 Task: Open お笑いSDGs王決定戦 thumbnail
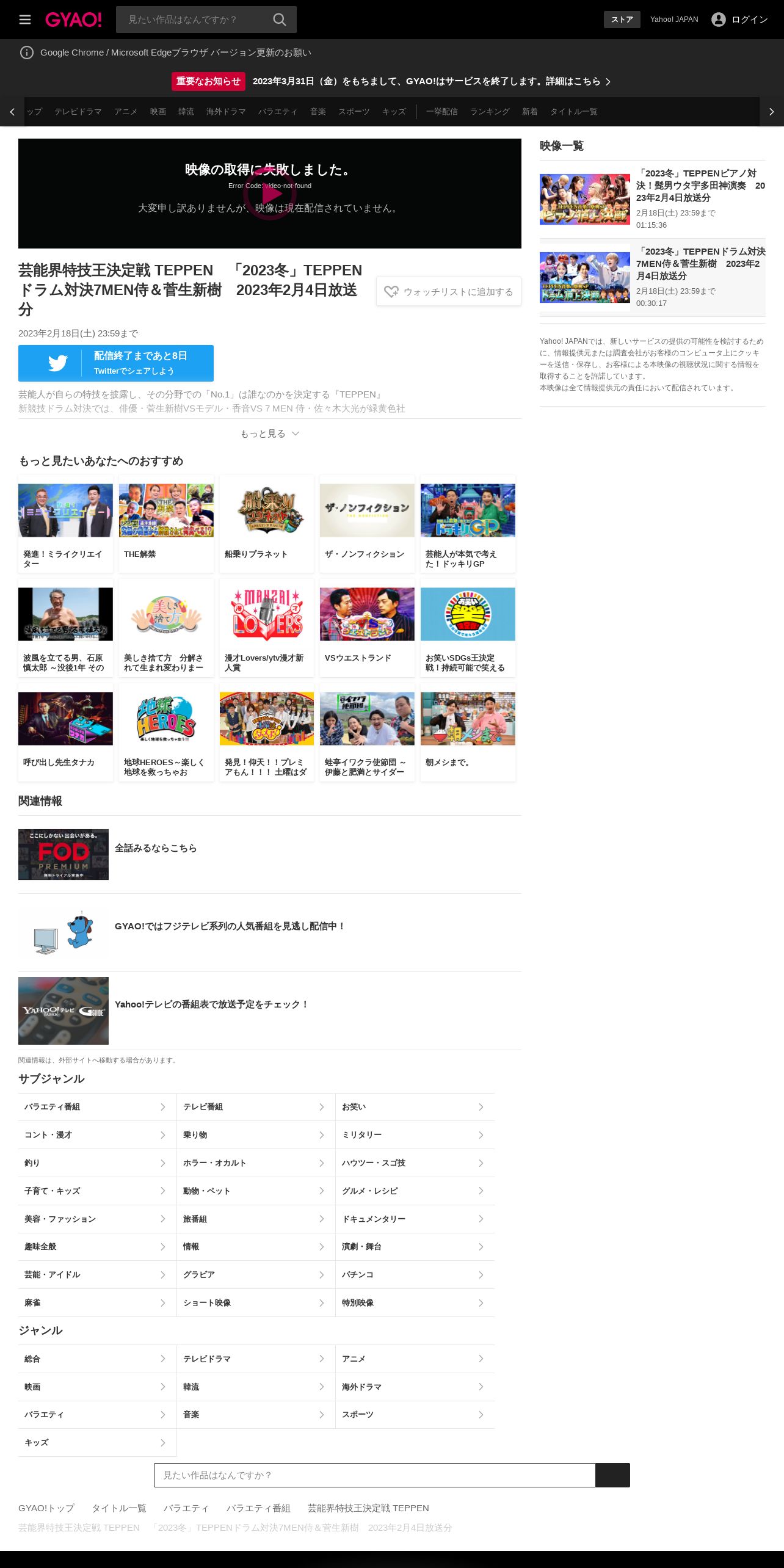coord(468,614)
